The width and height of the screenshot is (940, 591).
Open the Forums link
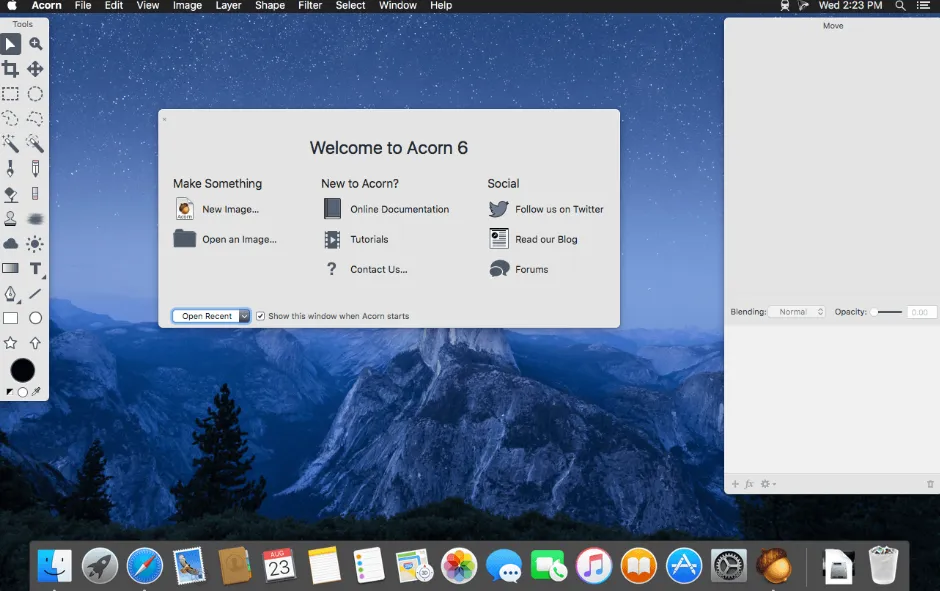point(532,269)
